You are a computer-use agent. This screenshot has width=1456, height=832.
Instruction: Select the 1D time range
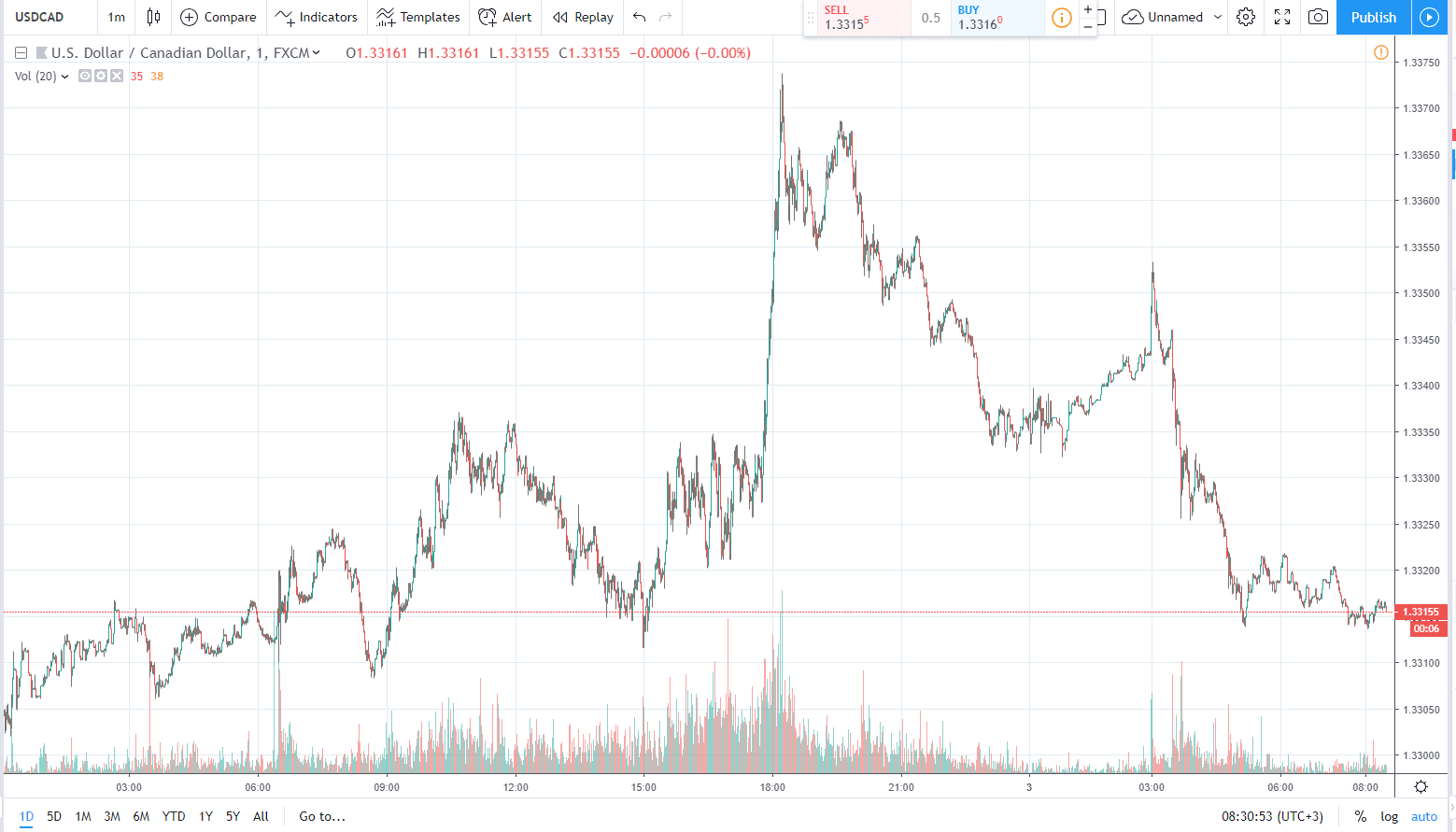tap(26, 816)
